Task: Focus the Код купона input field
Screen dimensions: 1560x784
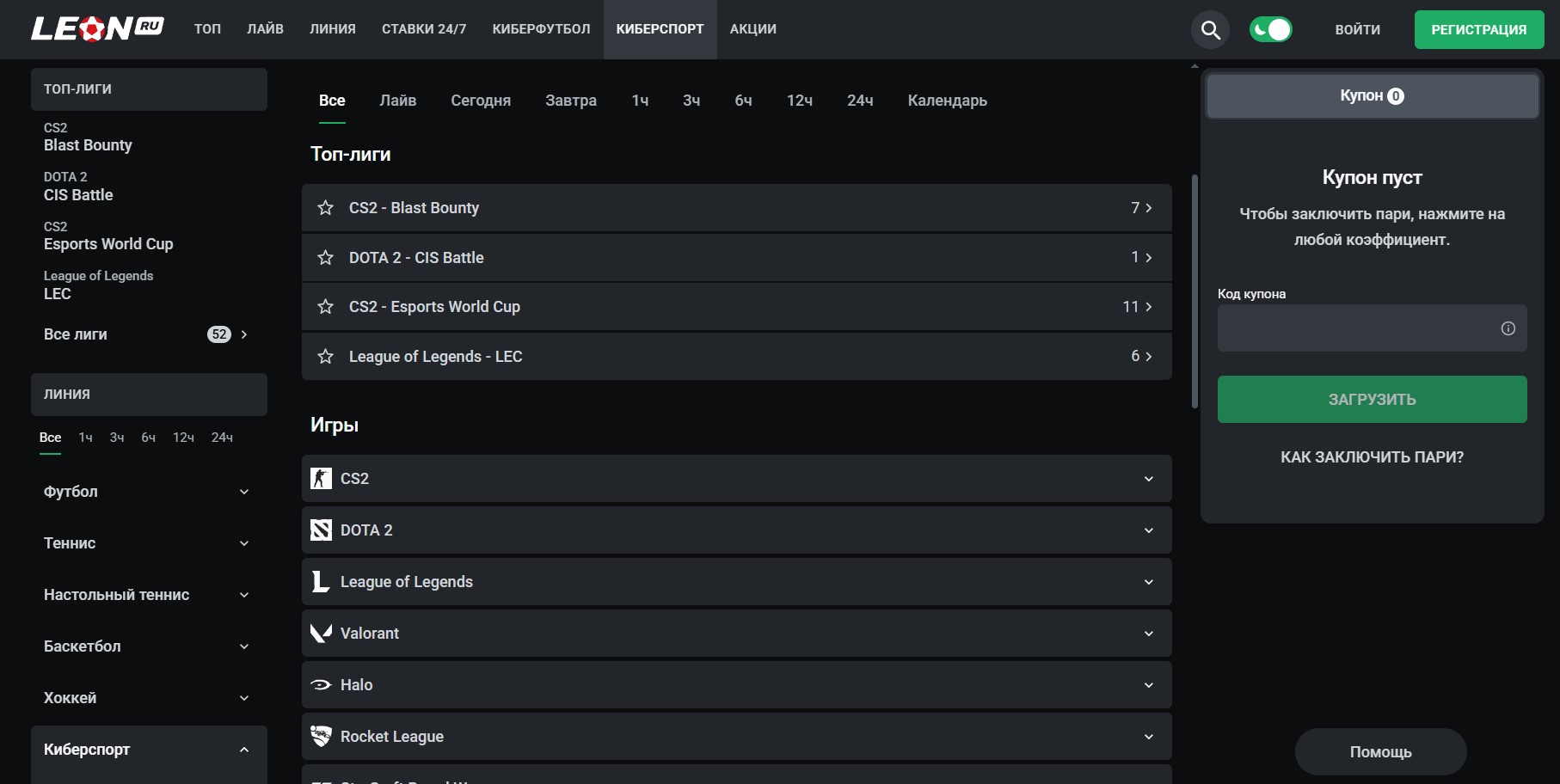Action: coord(1373,328)
